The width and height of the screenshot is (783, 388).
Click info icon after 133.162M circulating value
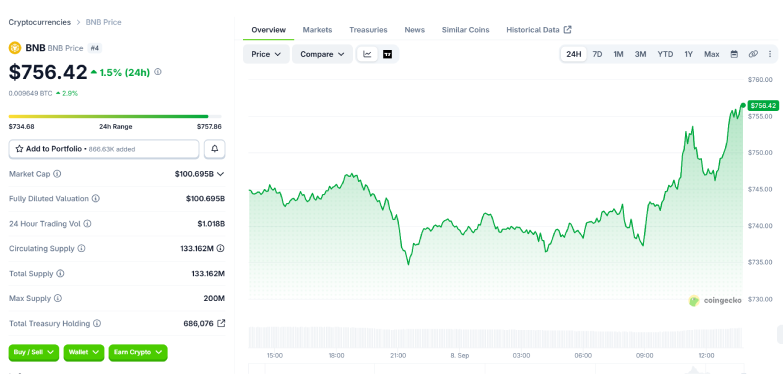220,248
